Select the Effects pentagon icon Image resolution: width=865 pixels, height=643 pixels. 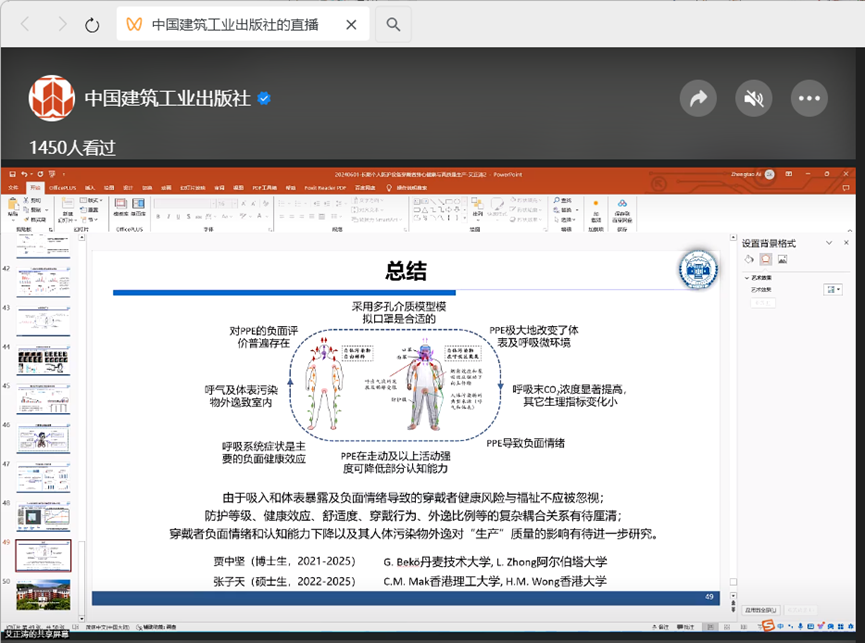[765, 260]
